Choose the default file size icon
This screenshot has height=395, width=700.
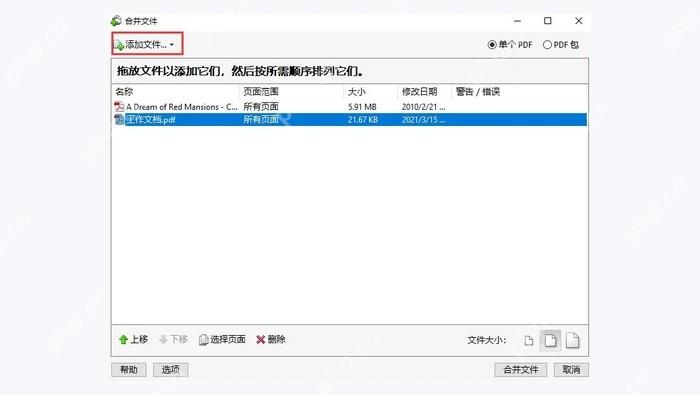[x=550, y=341]
